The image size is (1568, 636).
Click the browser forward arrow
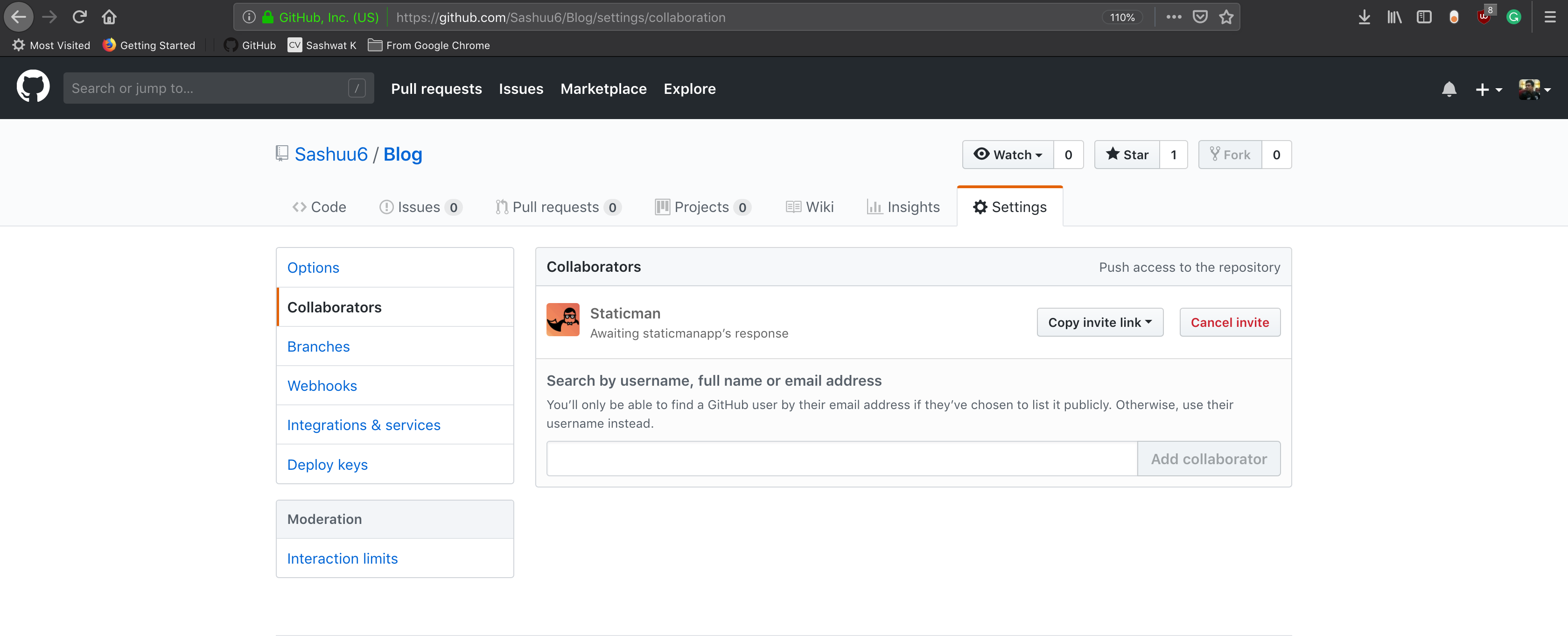49,17
